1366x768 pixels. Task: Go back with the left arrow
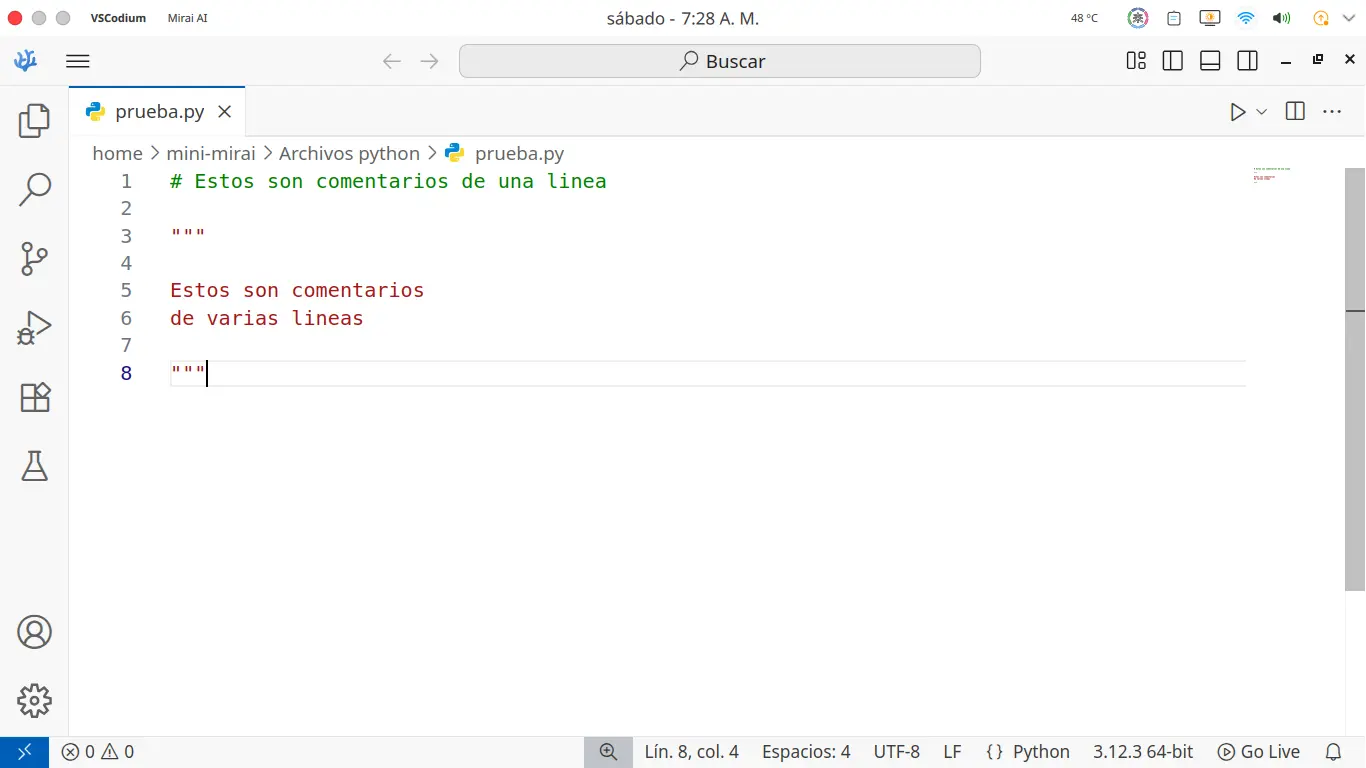tap(392, 61)
